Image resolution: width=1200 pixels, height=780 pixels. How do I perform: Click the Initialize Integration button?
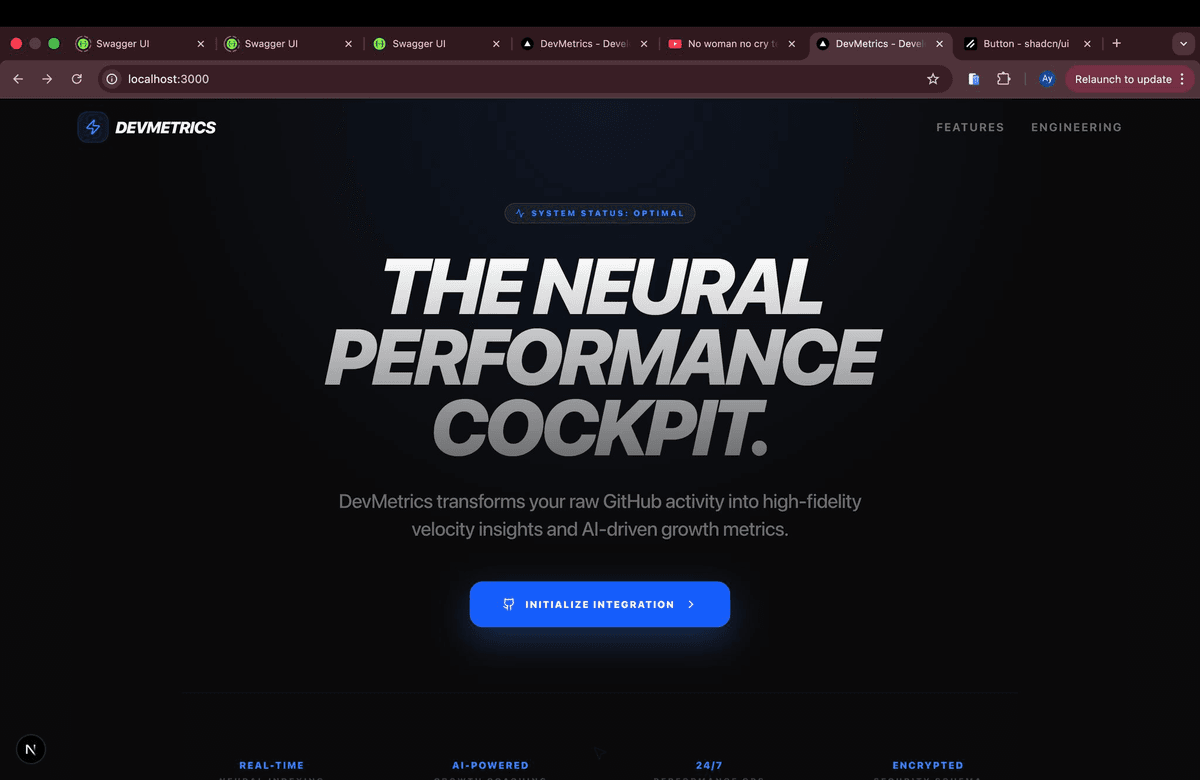point(599,604)
